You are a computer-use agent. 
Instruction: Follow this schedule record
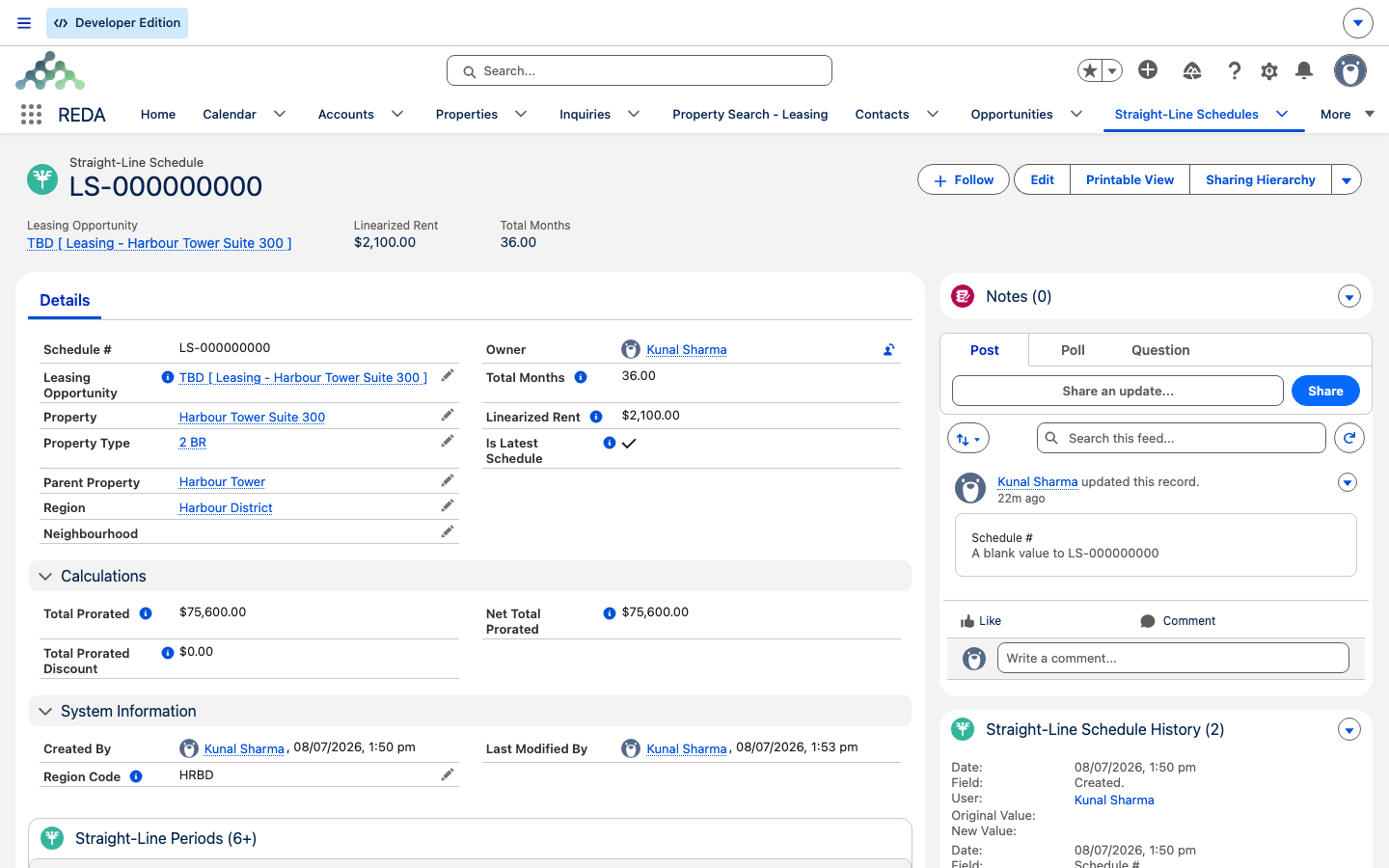click(964, 179)
